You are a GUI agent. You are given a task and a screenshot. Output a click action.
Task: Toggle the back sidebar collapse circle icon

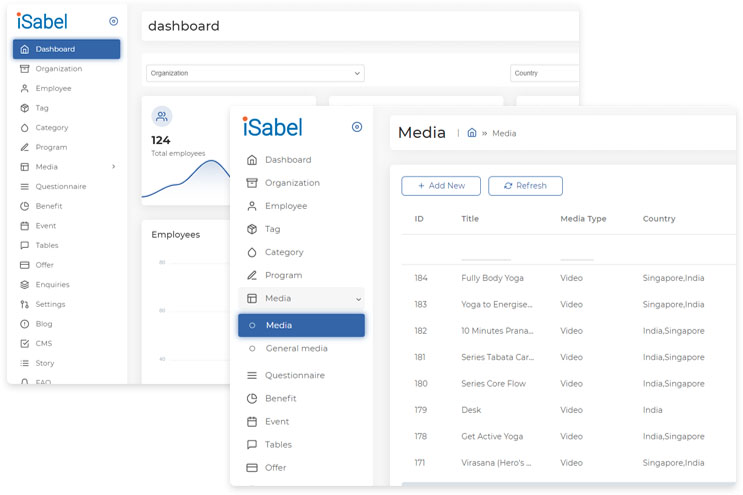[113, 21]
